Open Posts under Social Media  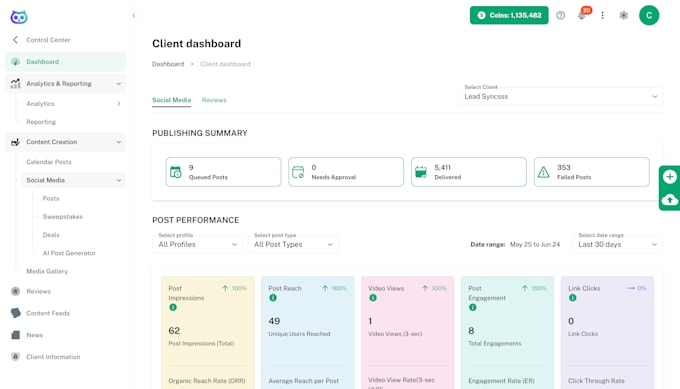pos(51,198)
